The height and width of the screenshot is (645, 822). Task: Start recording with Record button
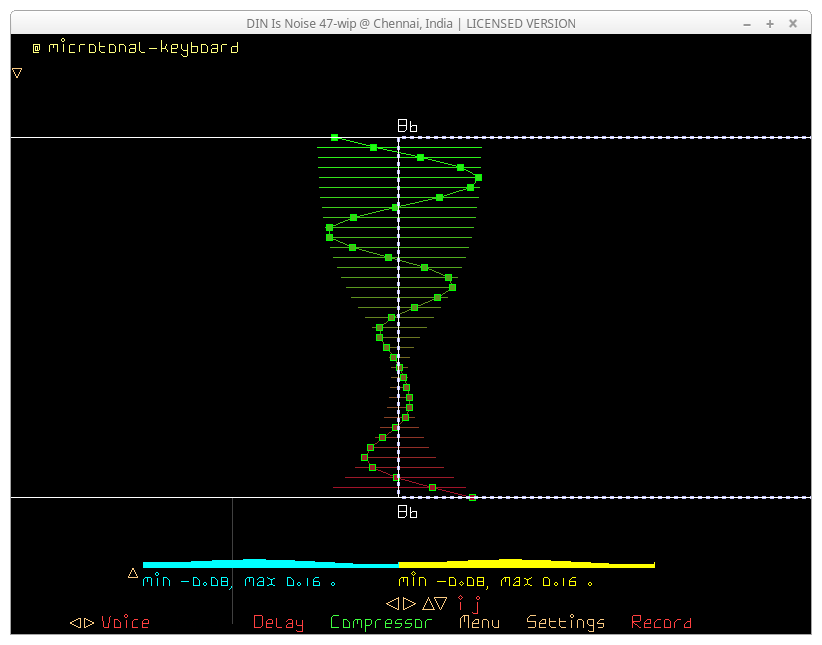(x=661, y=623)
